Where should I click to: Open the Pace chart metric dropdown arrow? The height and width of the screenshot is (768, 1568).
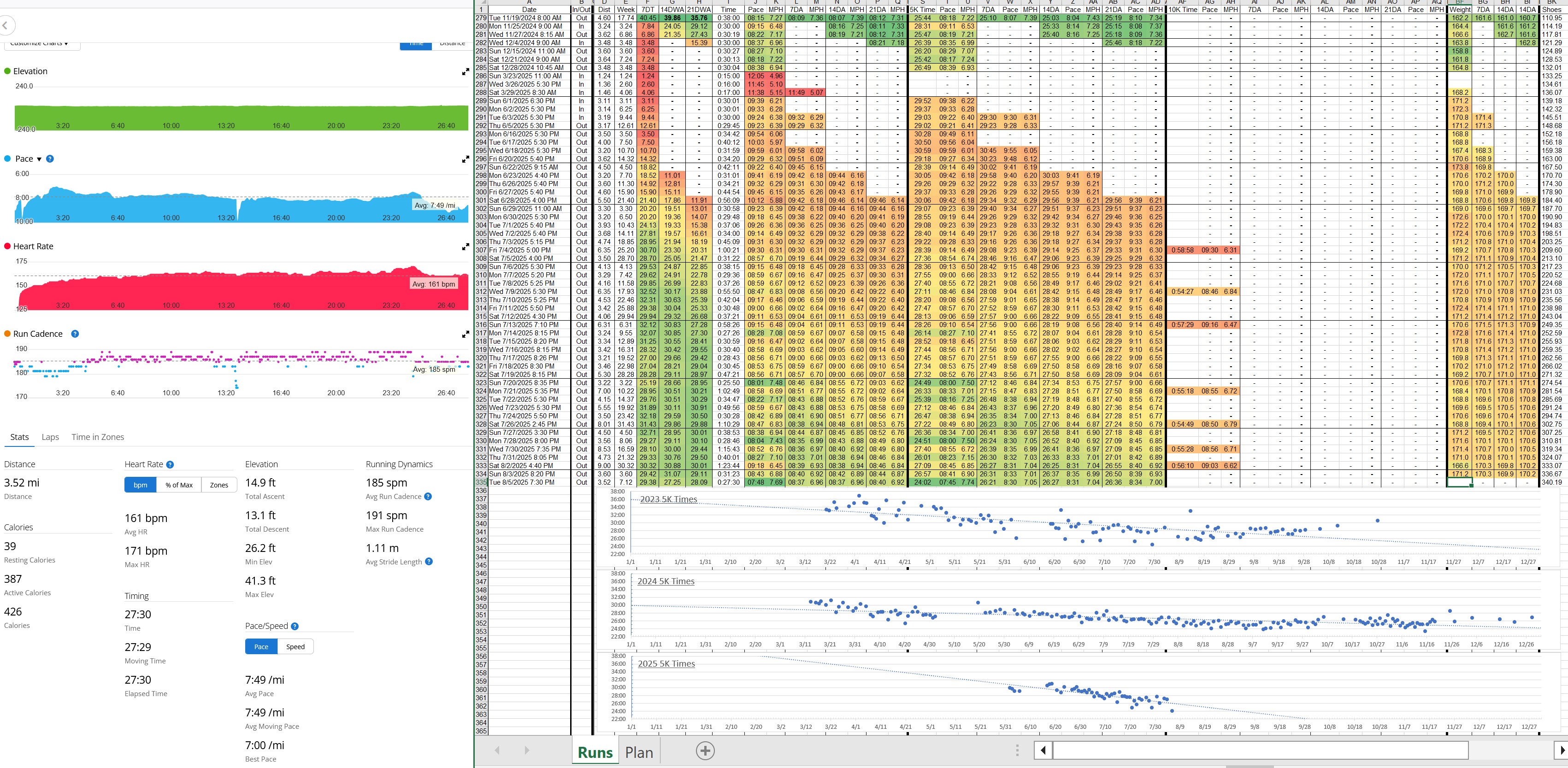[40, 159]
